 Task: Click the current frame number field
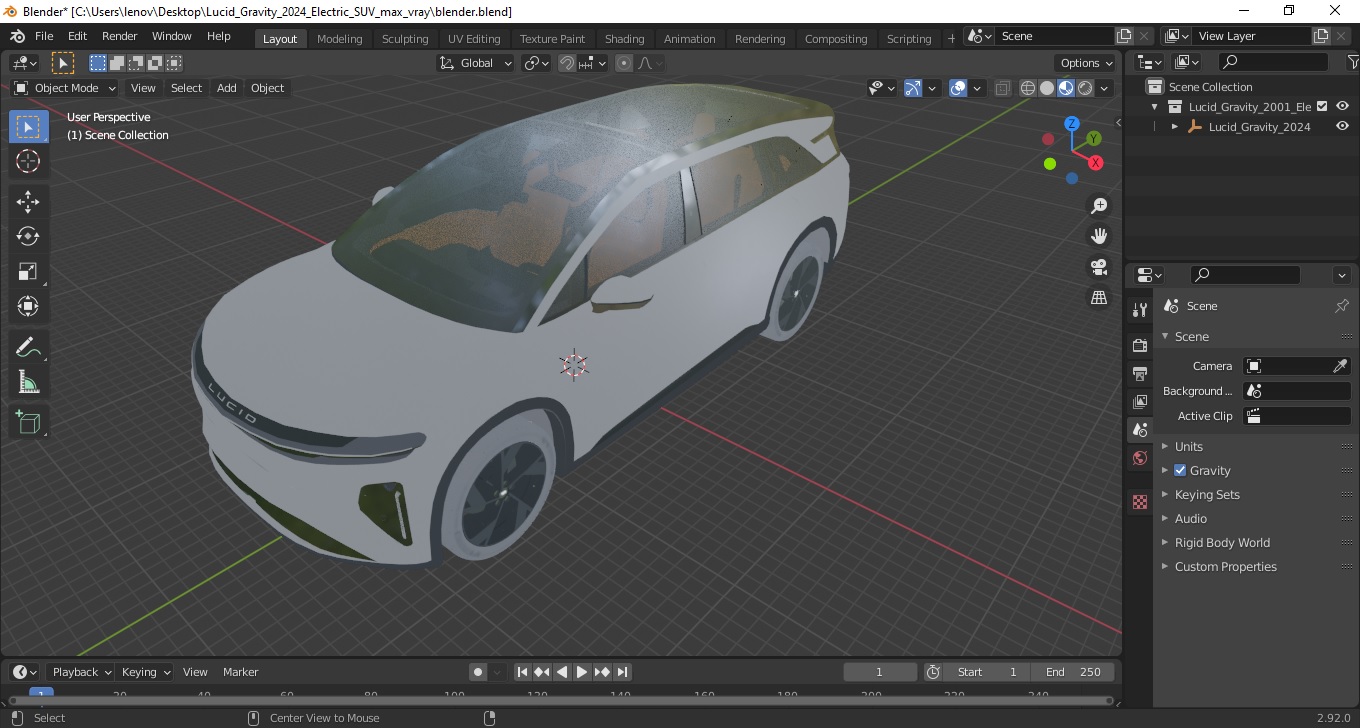(880, 672)
